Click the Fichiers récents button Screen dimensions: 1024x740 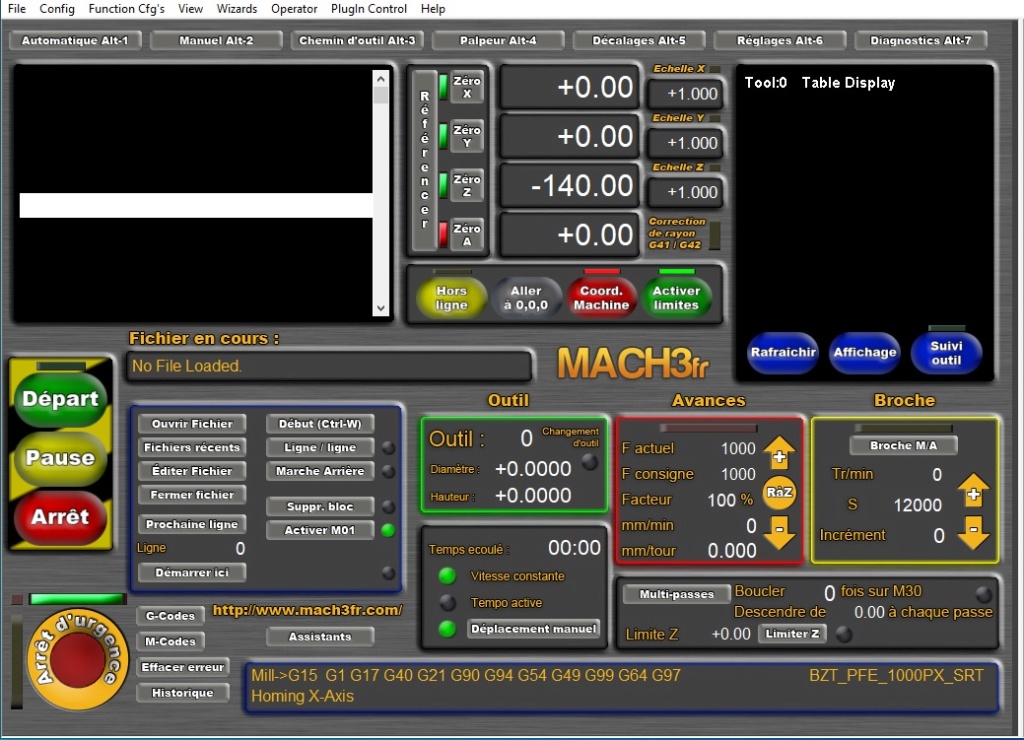point(192,447)
